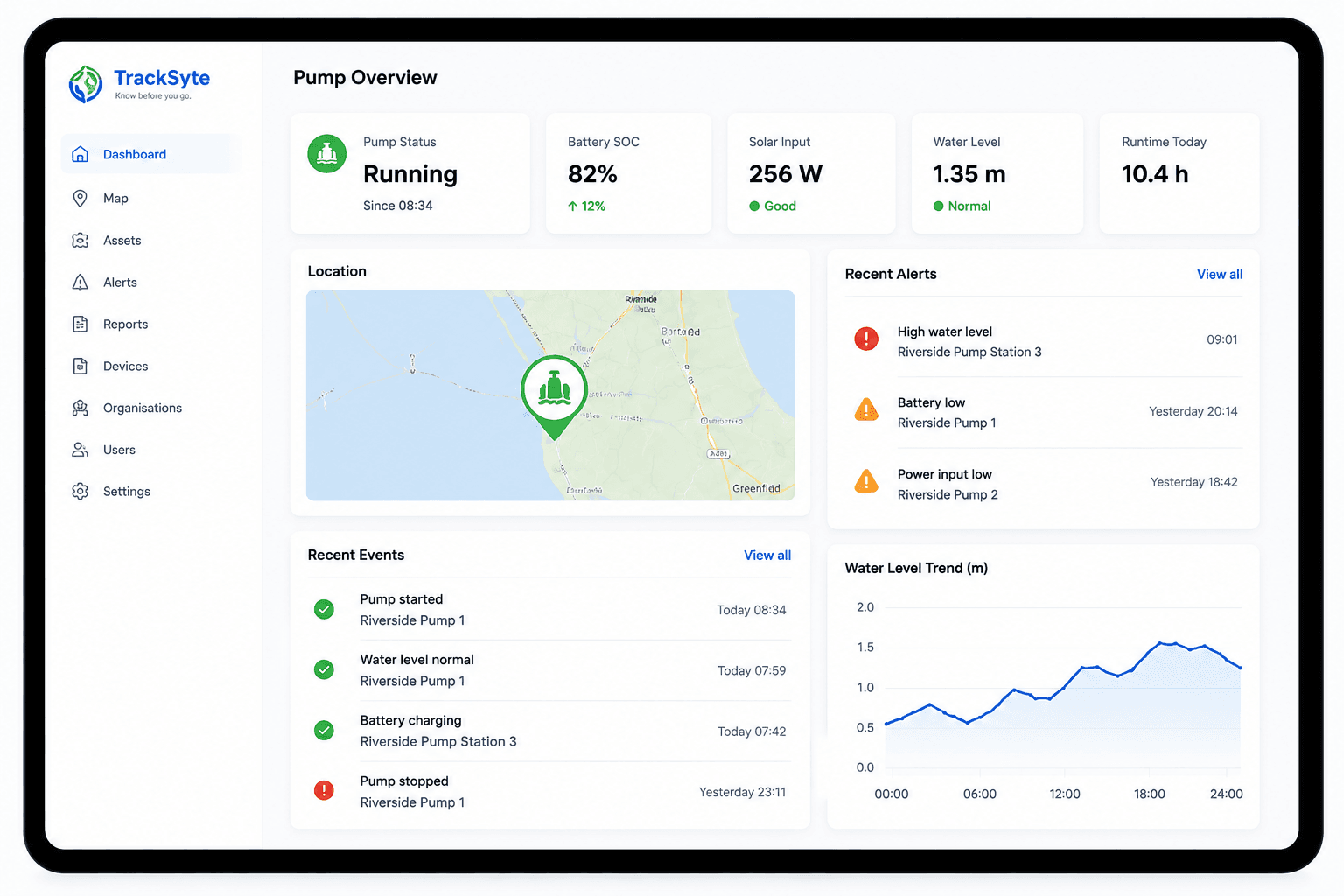
Task: Click the green dot beside Normal
Action: tap(939, 206)
